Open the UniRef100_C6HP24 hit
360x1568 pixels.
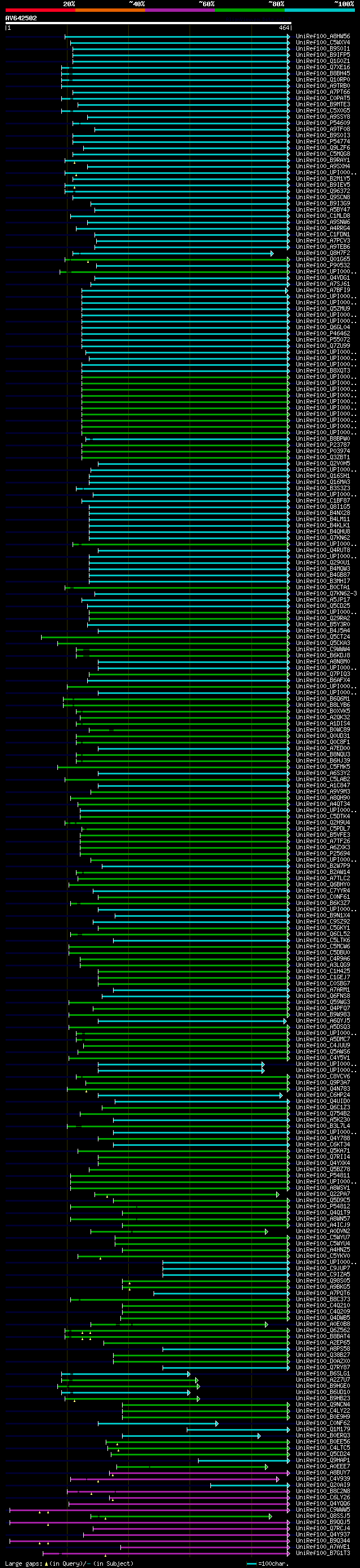pos(323,1095)
